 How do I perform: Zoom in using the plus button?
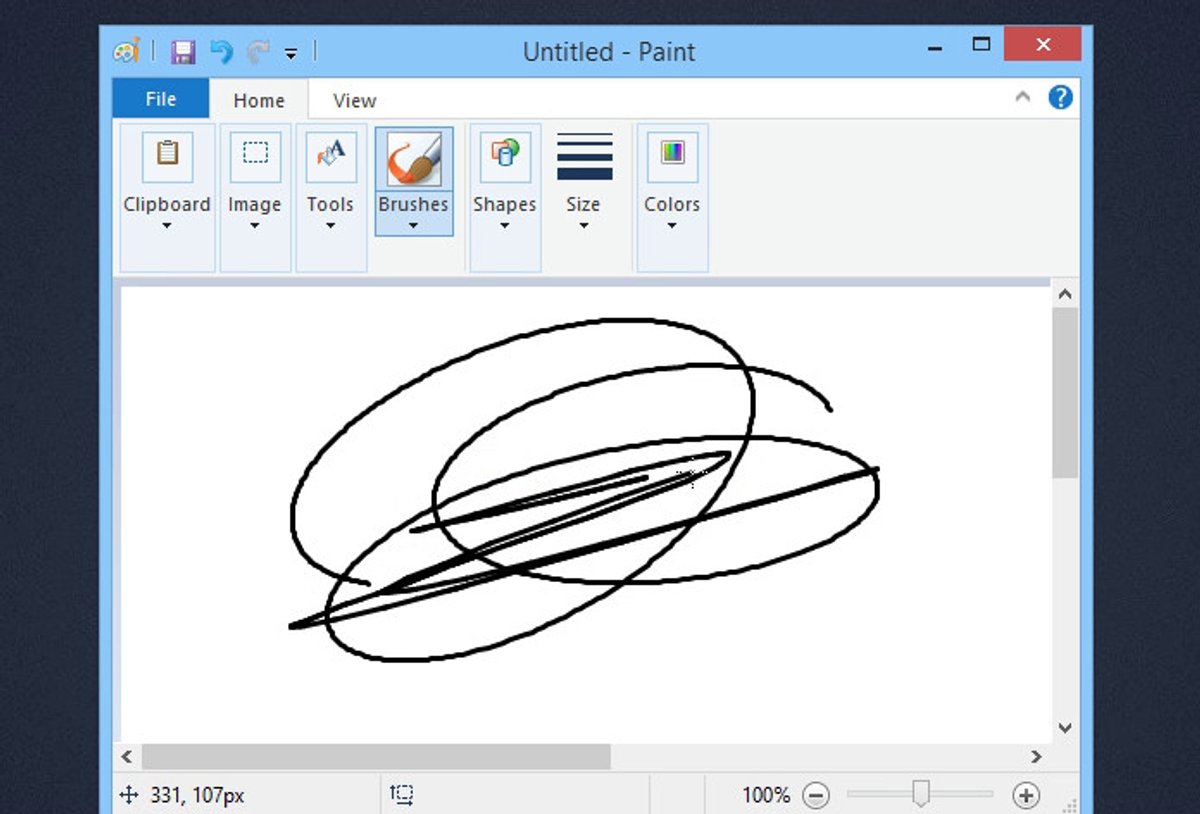click(1026, 795)
